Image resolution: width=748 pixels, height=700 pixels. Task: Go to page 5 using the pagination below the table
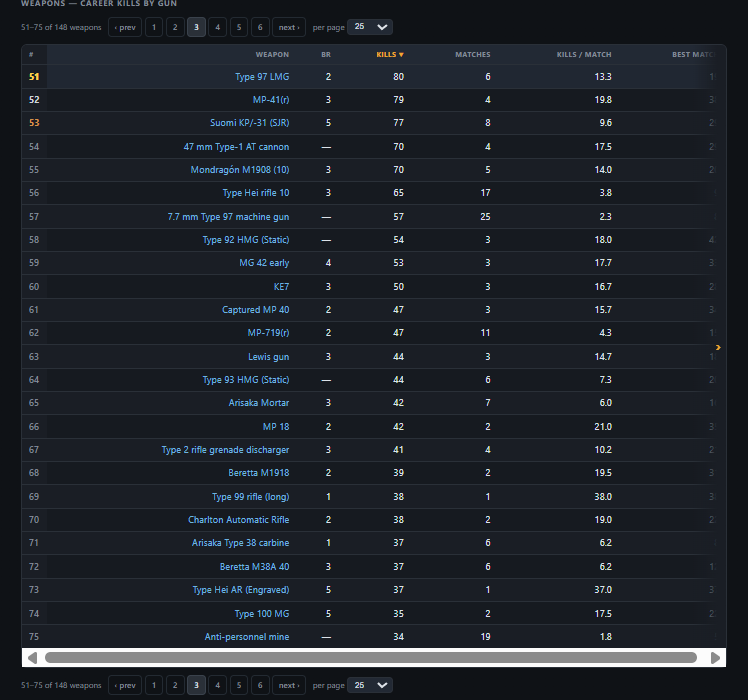tap(239, 685)
